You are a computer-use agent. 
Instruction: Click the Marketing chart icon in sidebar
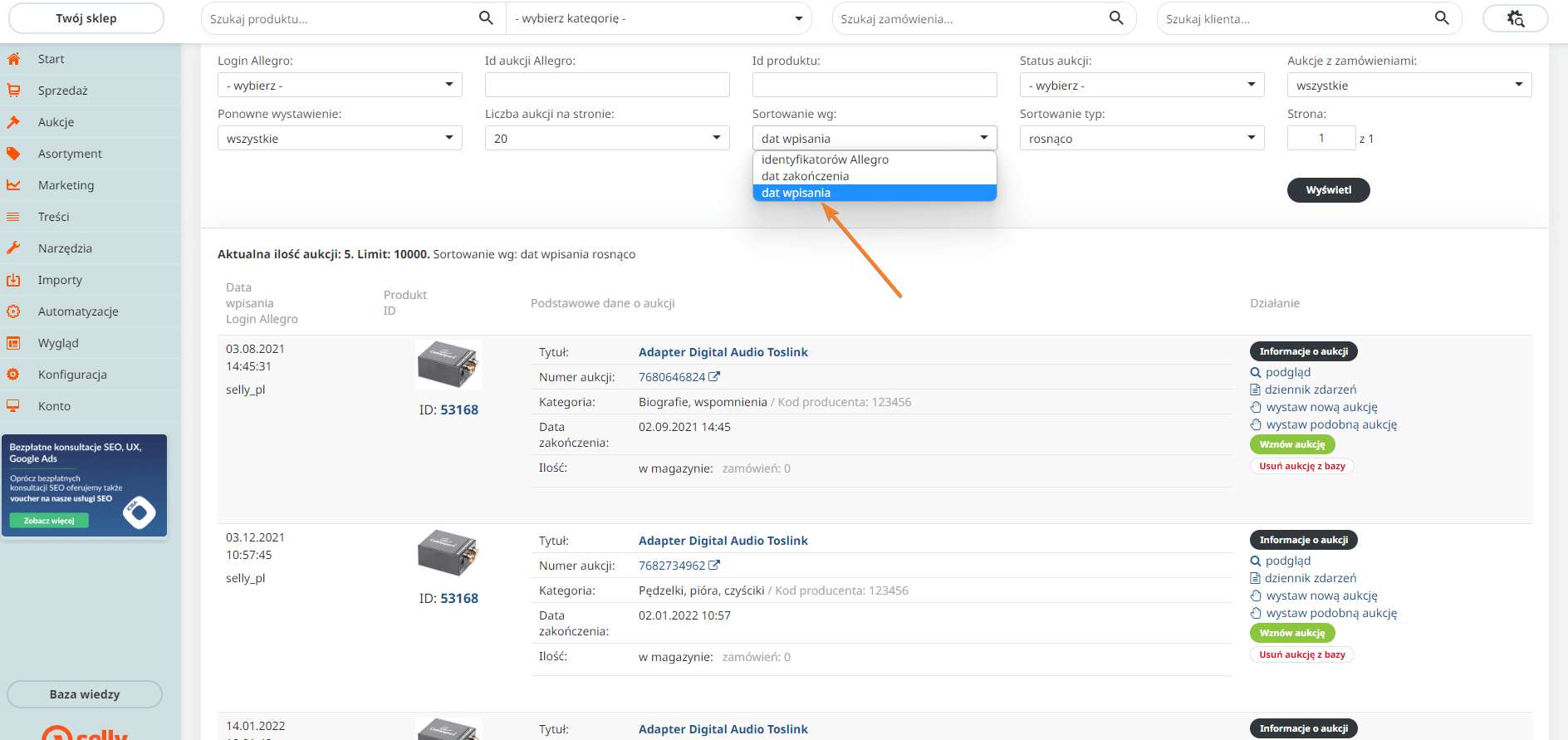pos(13,185)
